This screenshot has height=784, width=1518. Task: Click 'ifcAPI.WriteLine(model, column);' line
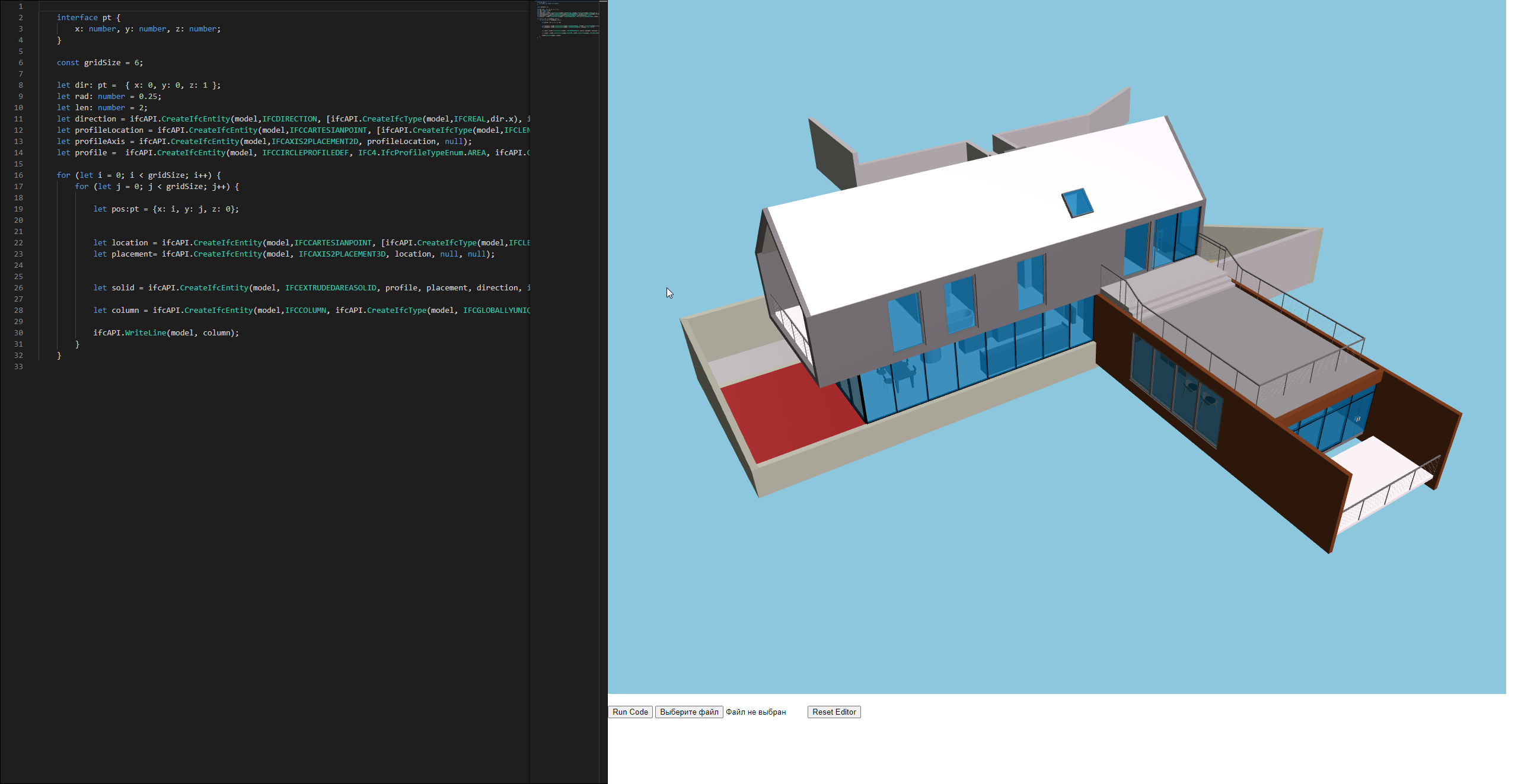pyautogui.click(x=166, y=333)
